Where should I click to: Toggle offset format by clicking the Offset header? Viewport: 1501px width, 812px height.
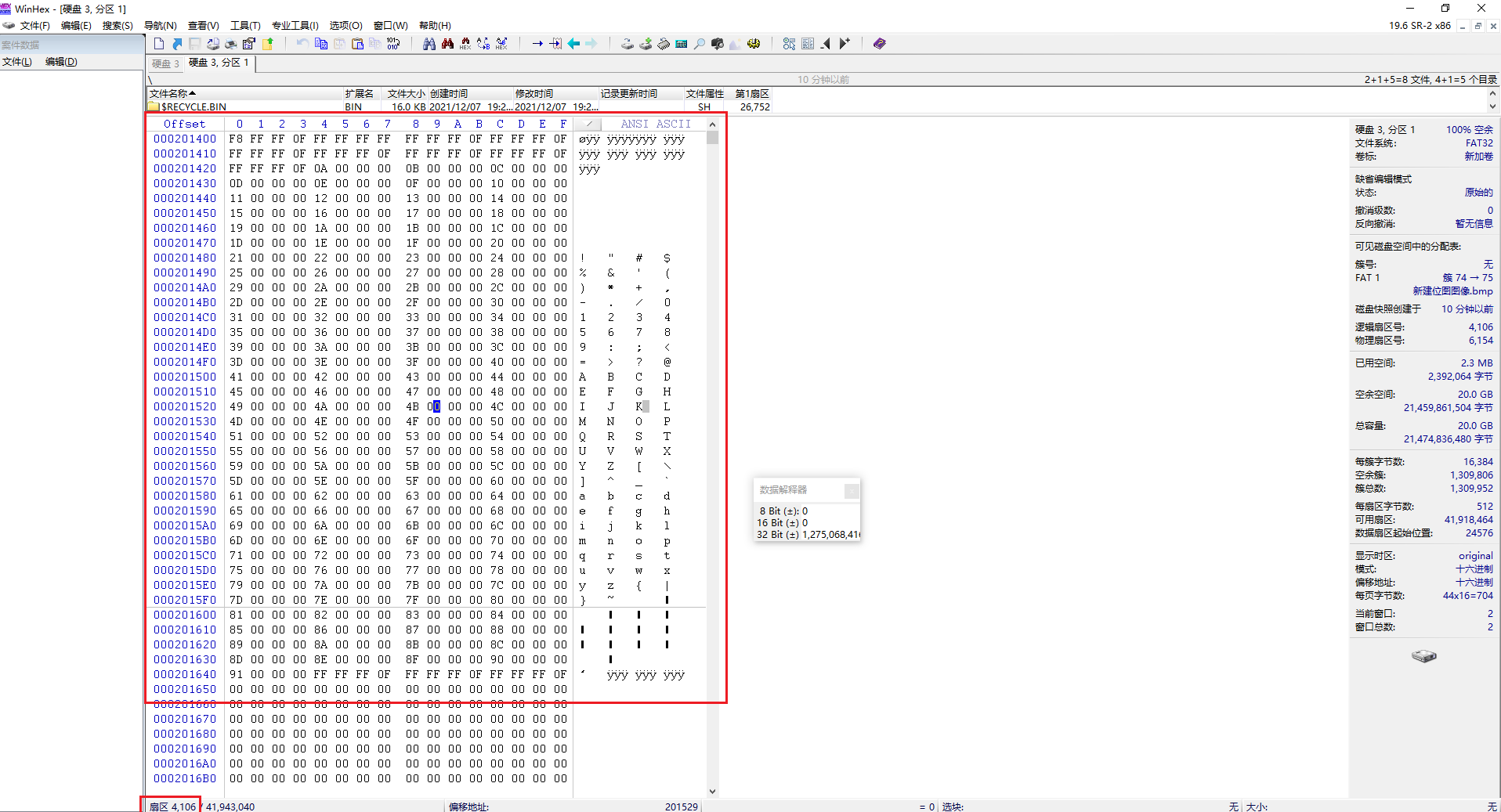(x=185, y=123)
